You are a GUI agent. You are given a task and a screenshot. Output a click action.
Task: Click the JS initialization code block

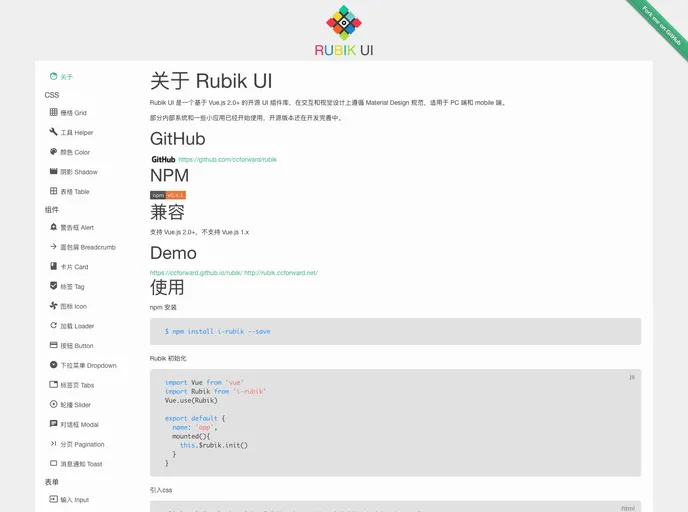pos(395,423)
